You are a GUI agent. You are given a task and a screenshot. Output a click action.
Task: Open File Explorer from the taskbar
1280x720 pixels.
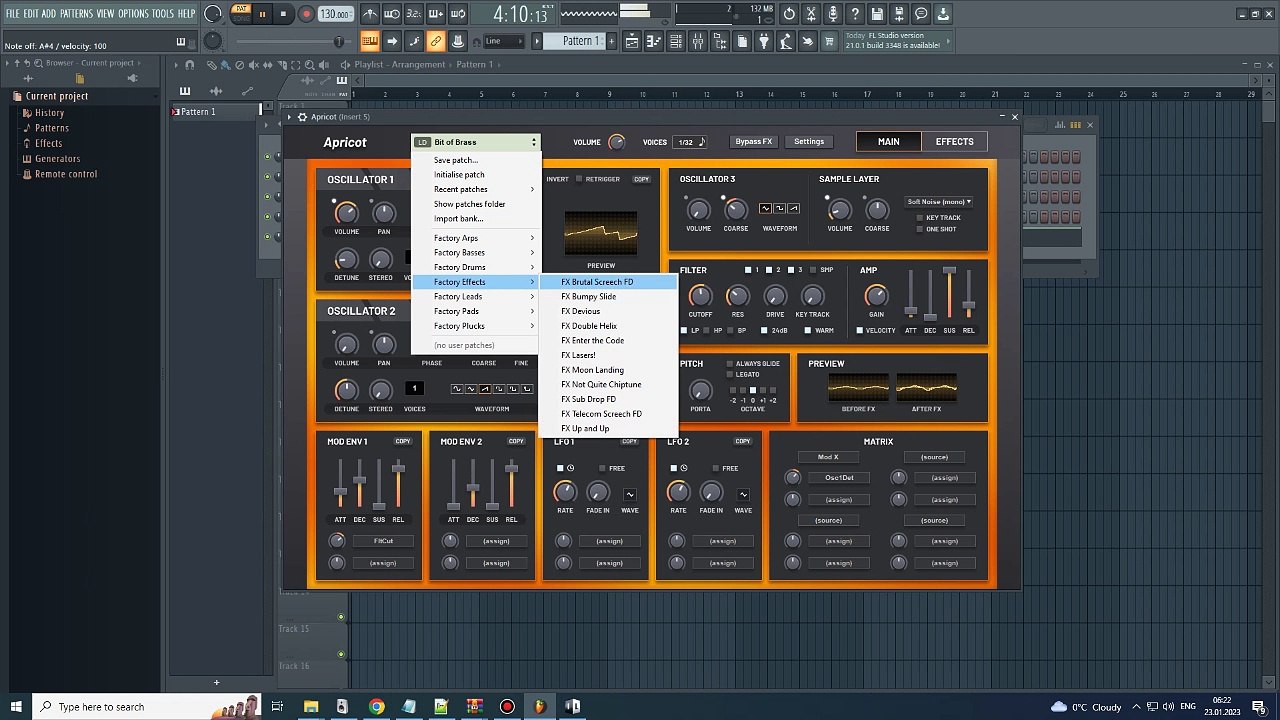click(x=311, y=707)
